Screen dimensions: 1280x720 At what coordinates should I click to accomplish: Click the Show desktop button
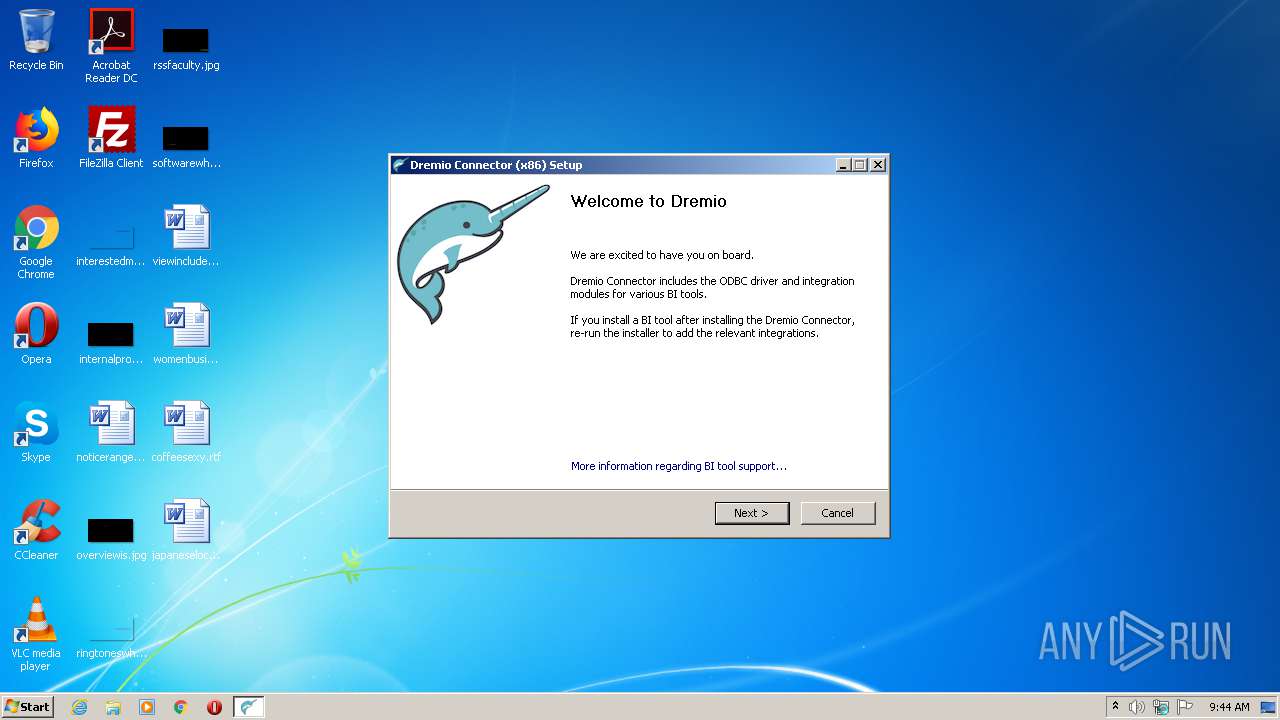click(x=1269, y=707)
